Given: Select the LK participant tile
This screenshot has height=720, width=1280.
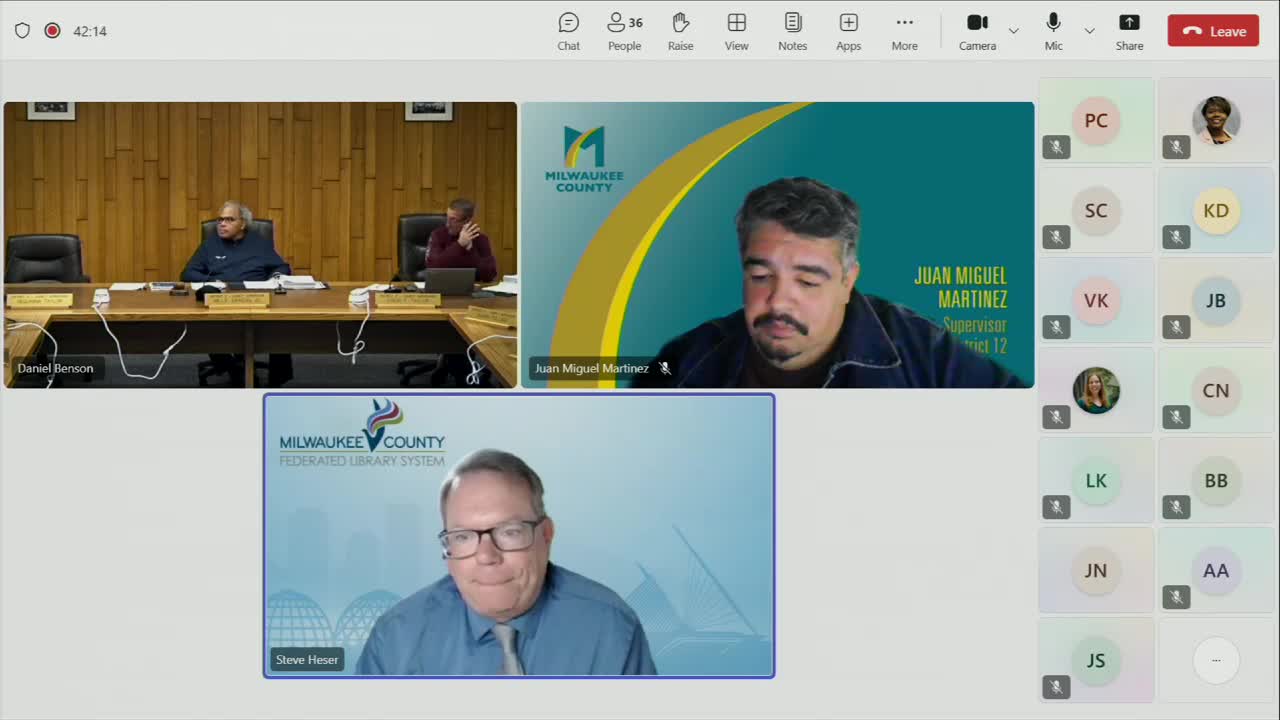Looking at the screenshot, I should [x=1096, y=480].
